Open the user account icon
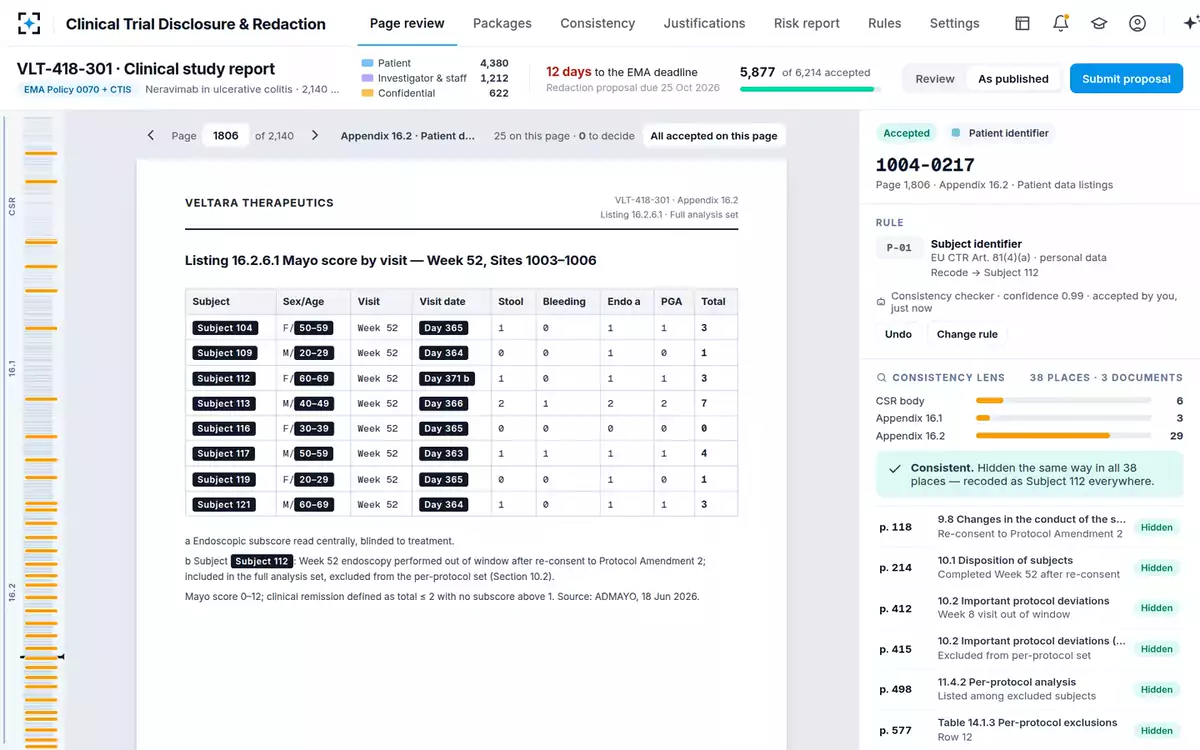The height and width of the screenshot is (750, 1200). [x=1137, y=23]
